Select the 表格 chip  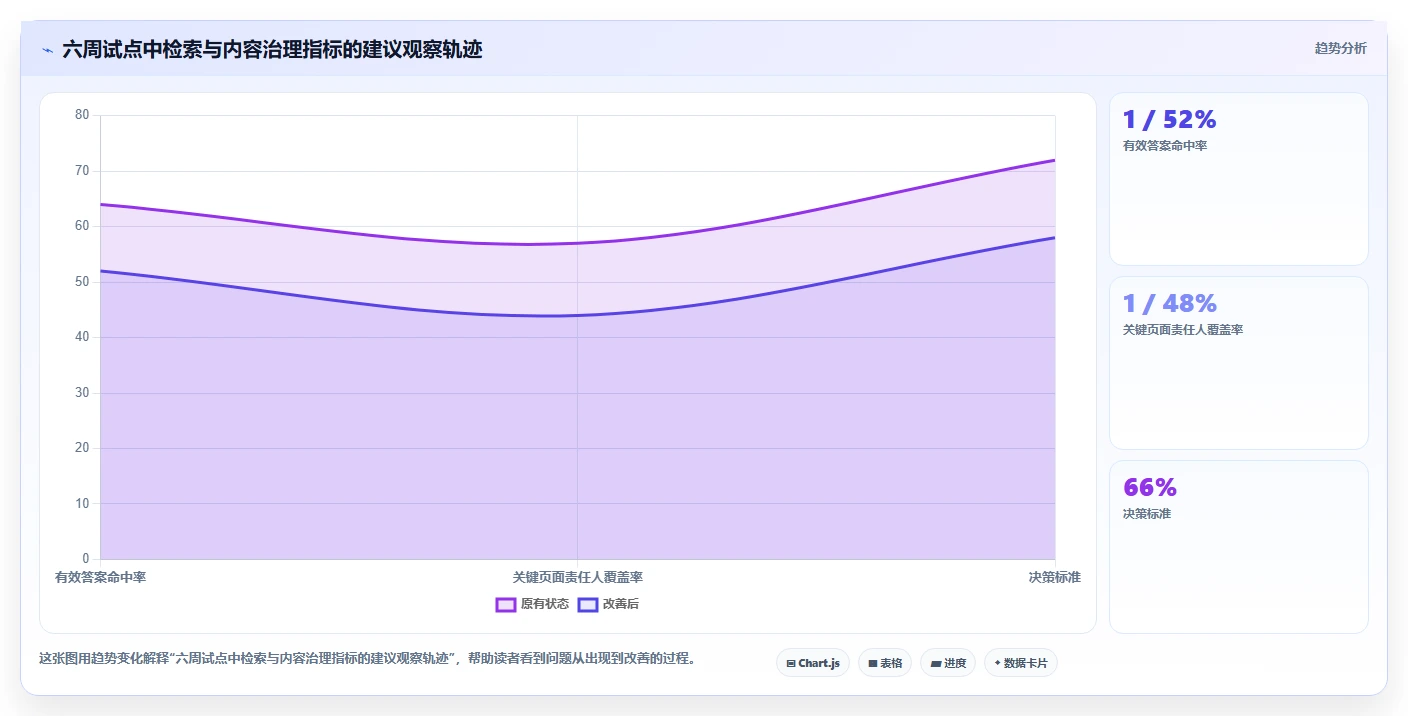(885, 663)
